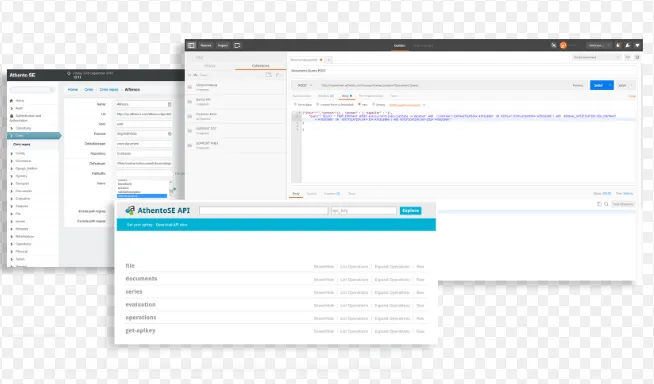This screenshot has height=384, width=654.
Task: Click the AthentoSE API logo icon
Action: pos(130,211)
